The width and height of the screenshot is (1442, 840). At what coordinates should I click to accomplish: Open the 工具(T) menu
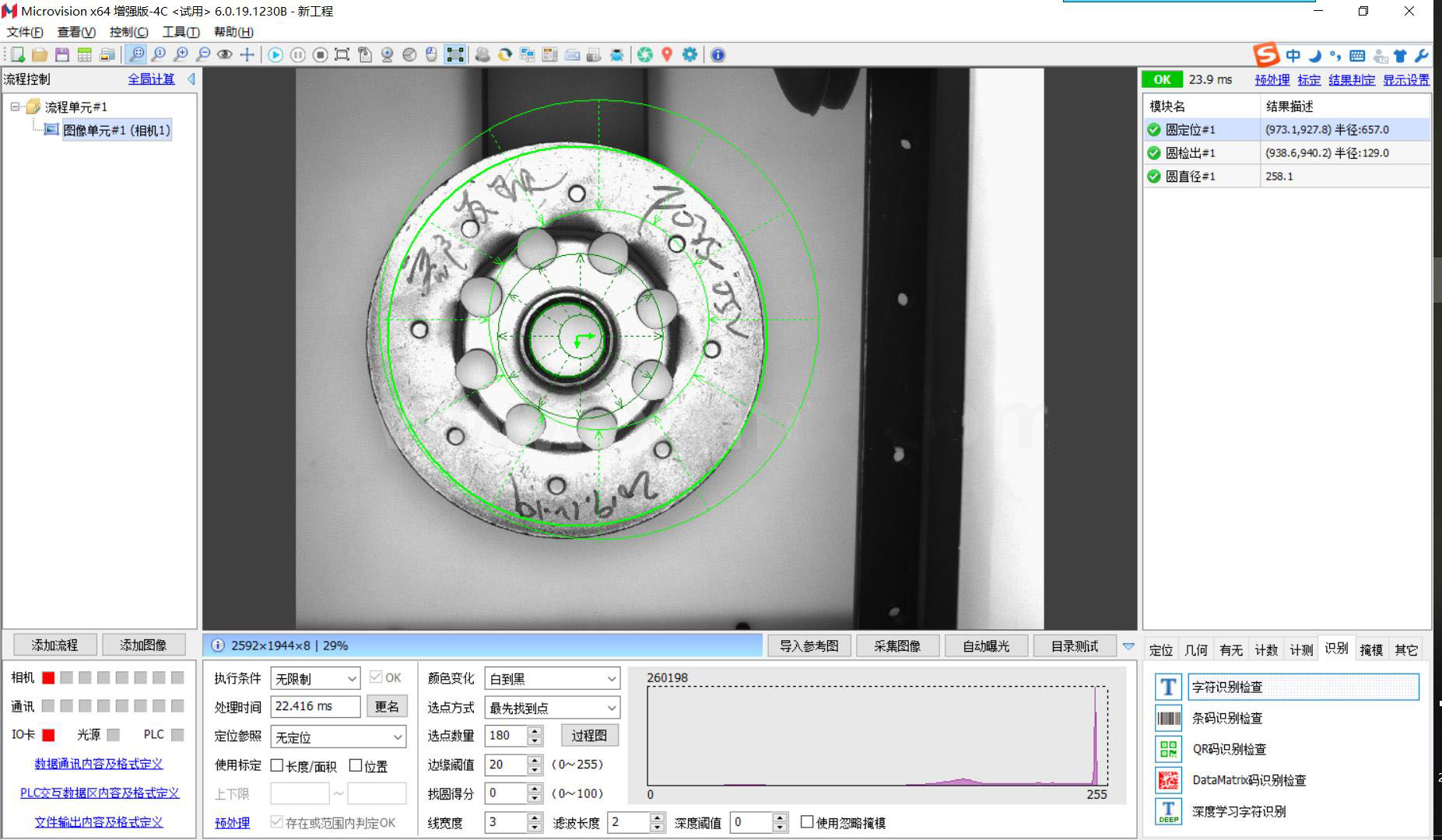tap(181, 32)
